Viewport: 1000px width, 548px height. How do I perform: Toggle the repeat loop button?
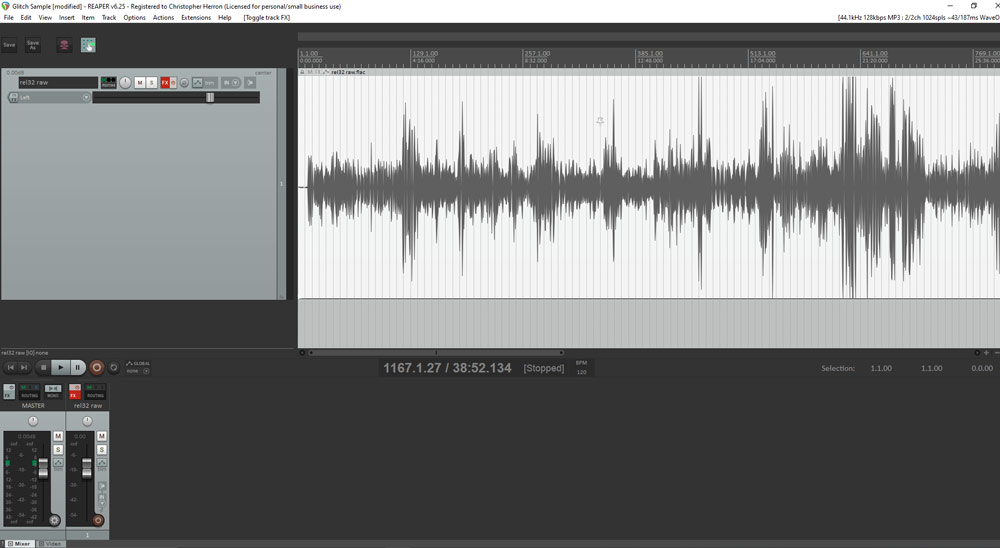pyautogui.click(x=114, y=368)
